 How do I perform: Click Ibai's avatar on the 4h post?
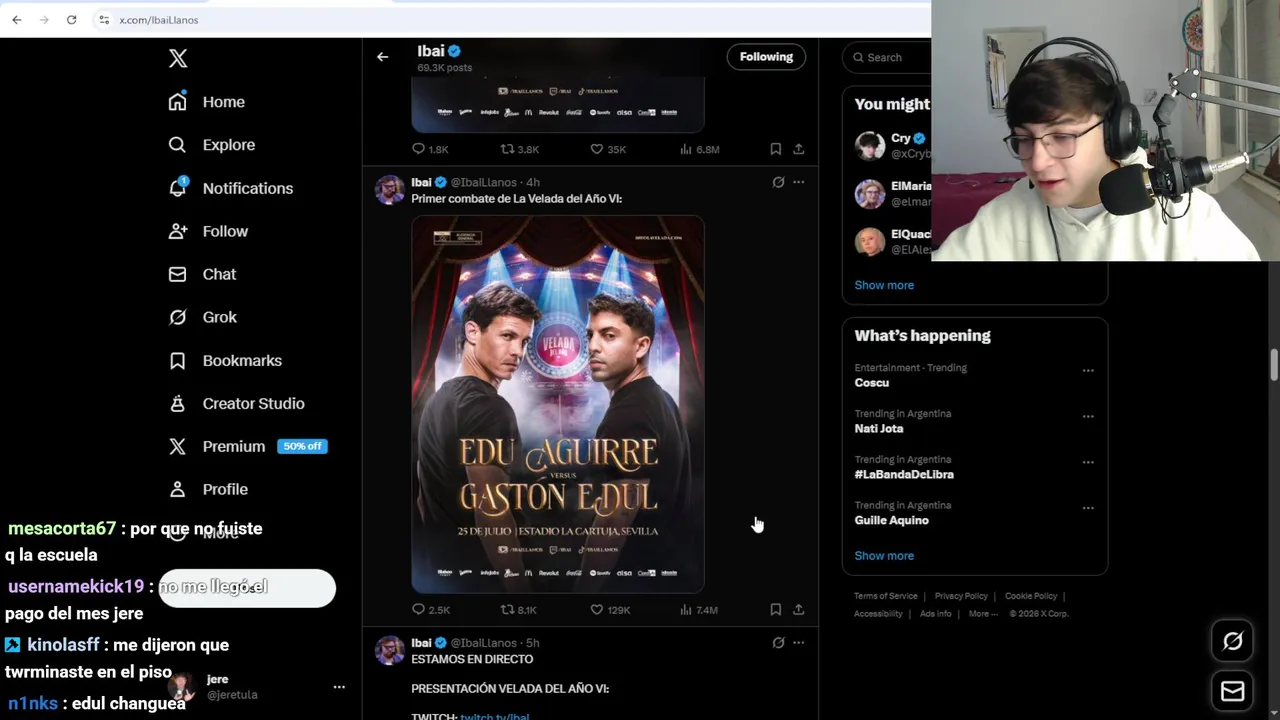[390, 190]
